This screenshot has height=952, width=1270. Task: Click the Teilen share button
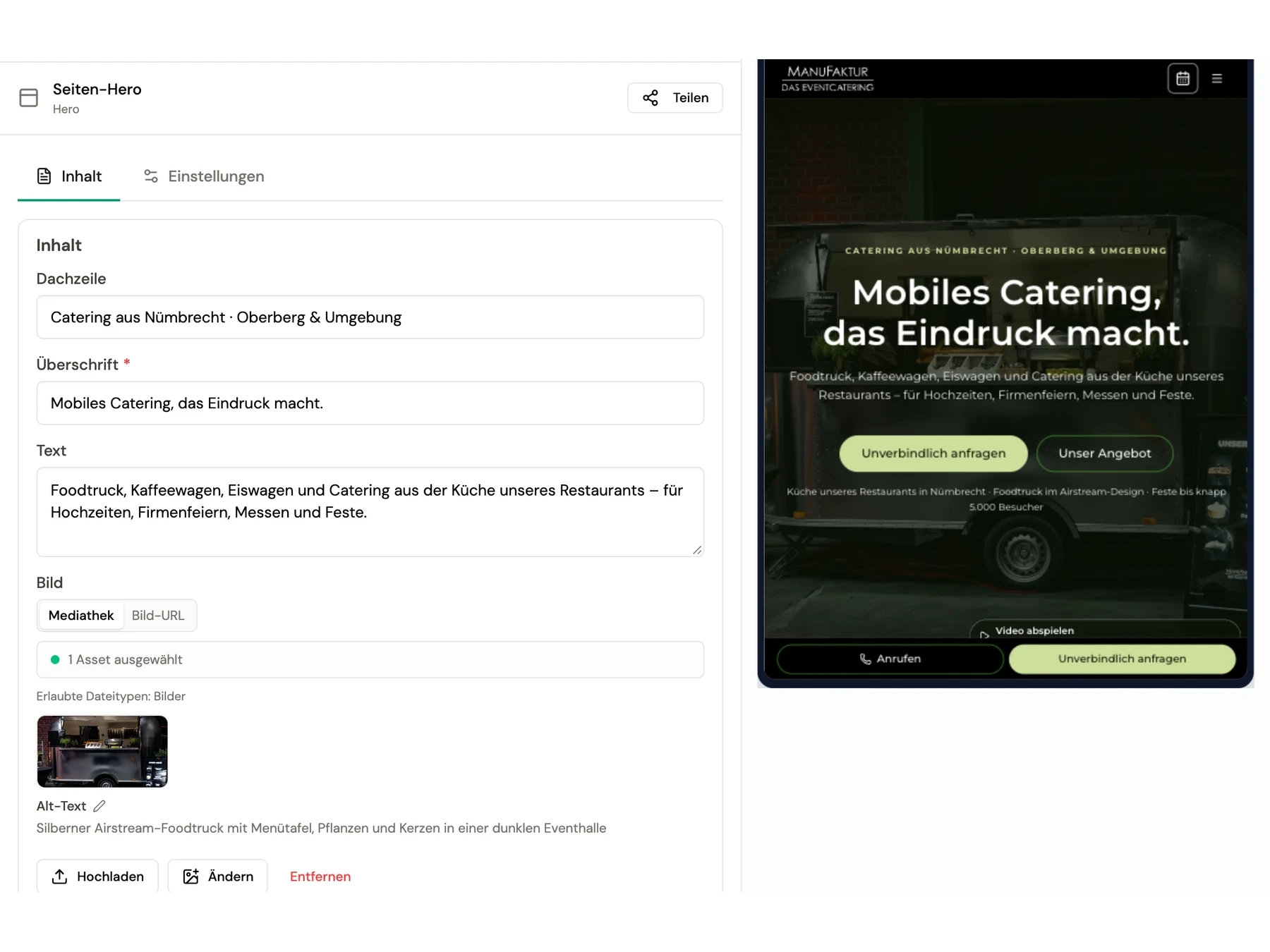tap(675, 98)
